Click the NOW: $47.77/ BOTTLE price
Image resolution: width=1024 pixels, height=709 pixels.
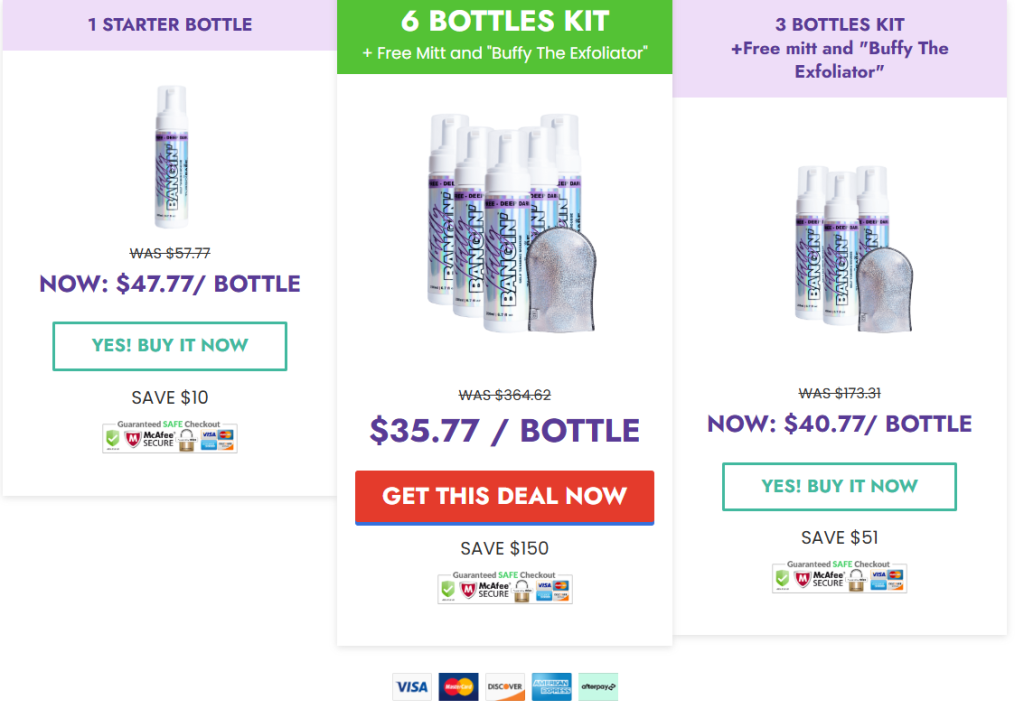[170, 284]
